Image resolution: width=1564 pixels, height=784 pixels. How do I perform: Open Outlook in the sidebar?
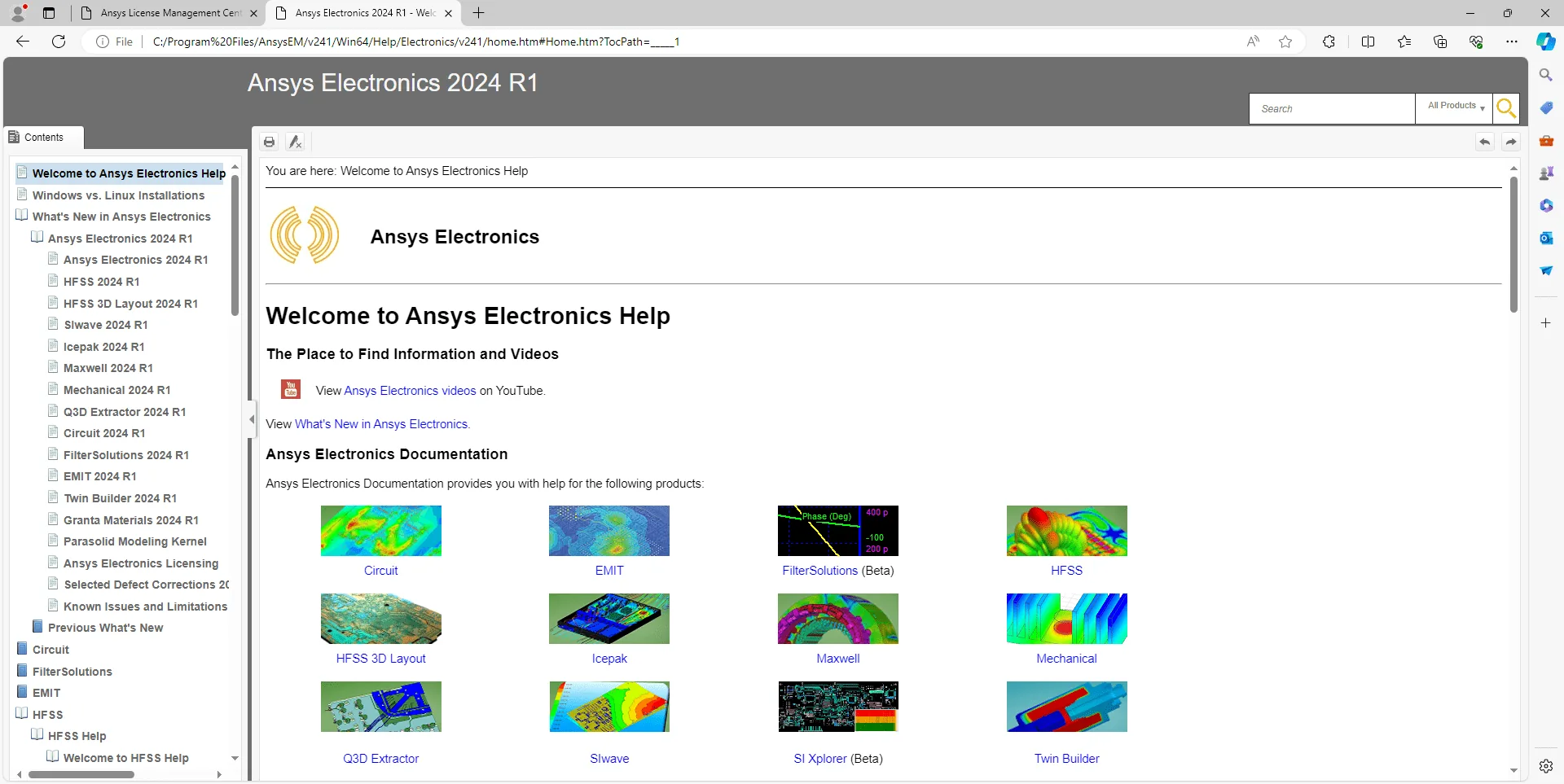click(1545, 238)
